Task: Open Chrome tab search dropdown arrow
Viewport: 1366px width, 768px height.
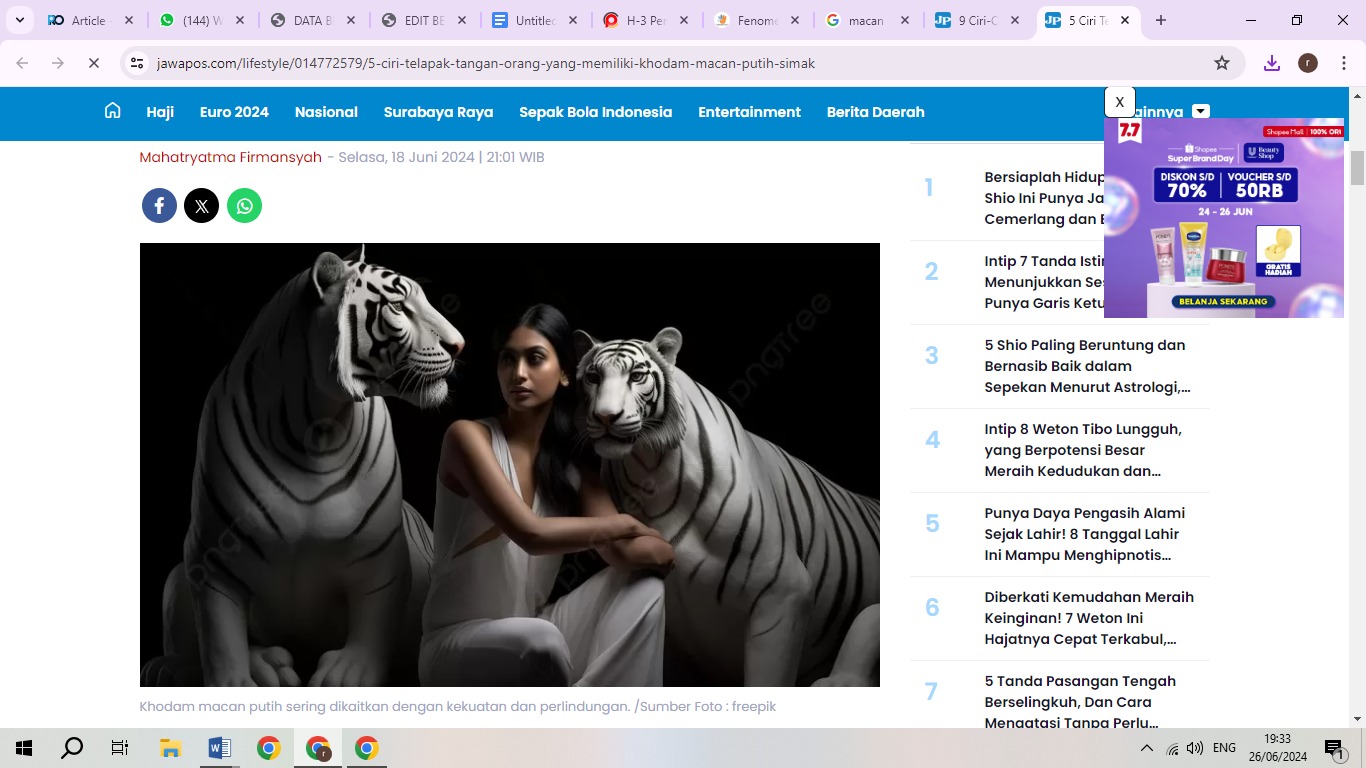Action: coord(20,20)
